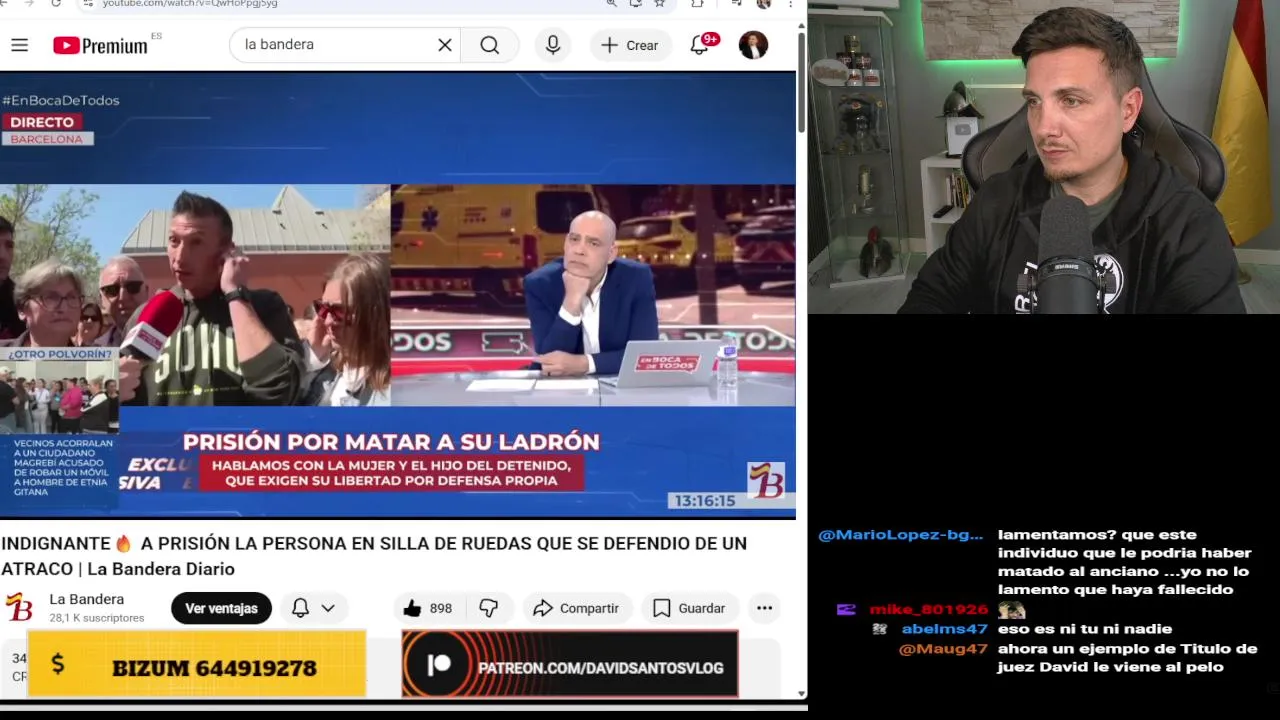The image size is (1280, 720).
Task: Like the video showing 898 likes
Action: tap(427, 608)
